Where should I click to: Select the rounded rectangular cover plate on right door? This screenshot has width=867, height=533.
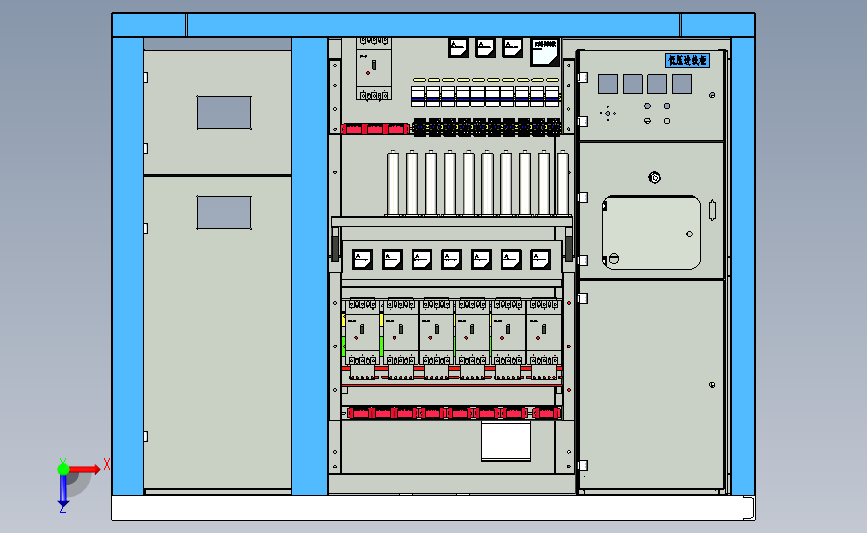[651, 233]
